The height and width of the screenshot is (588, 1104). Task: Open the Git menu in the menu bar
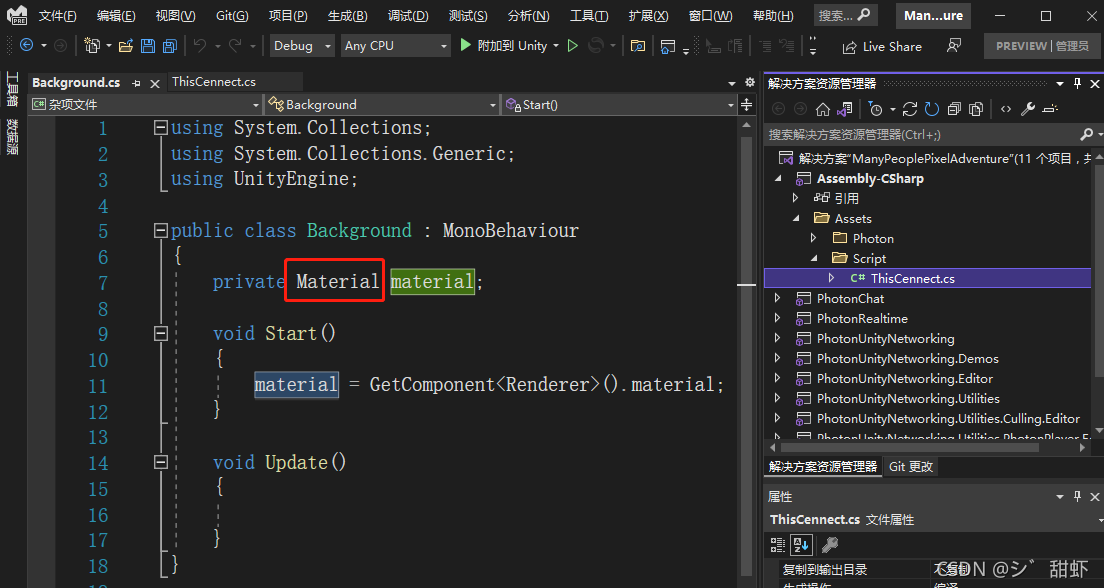click(x=231, y=15)
